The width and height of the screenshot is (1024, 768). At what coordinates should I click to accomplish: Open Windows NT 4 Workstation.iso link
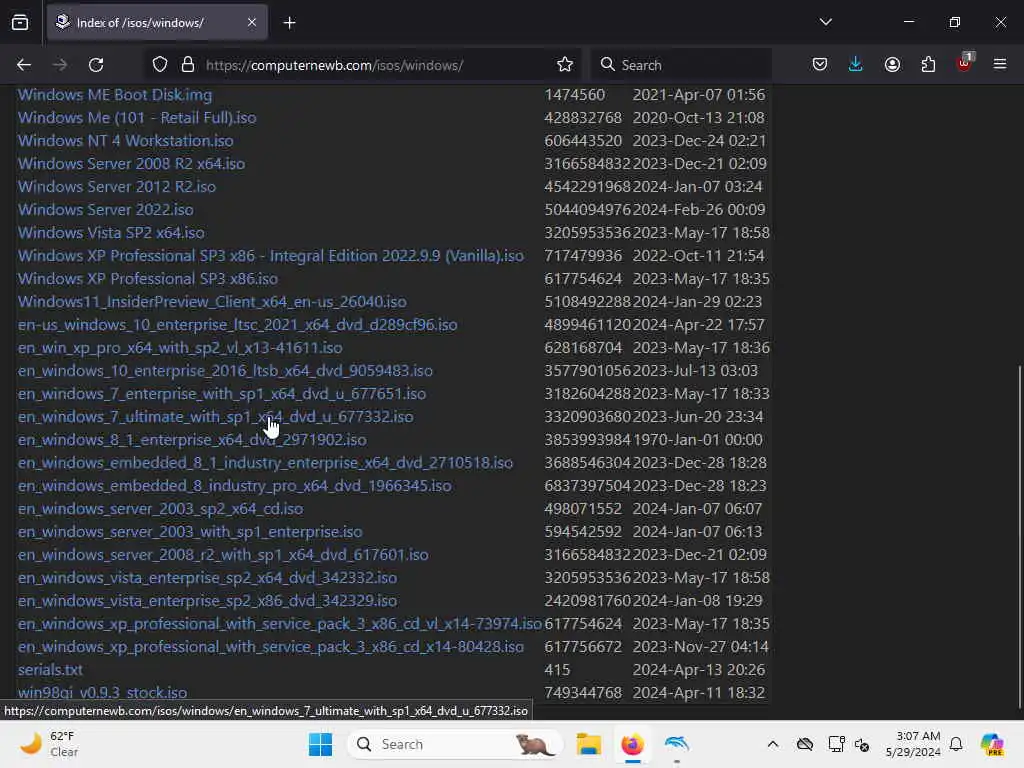pyautogui.click(x=125, y=140)
